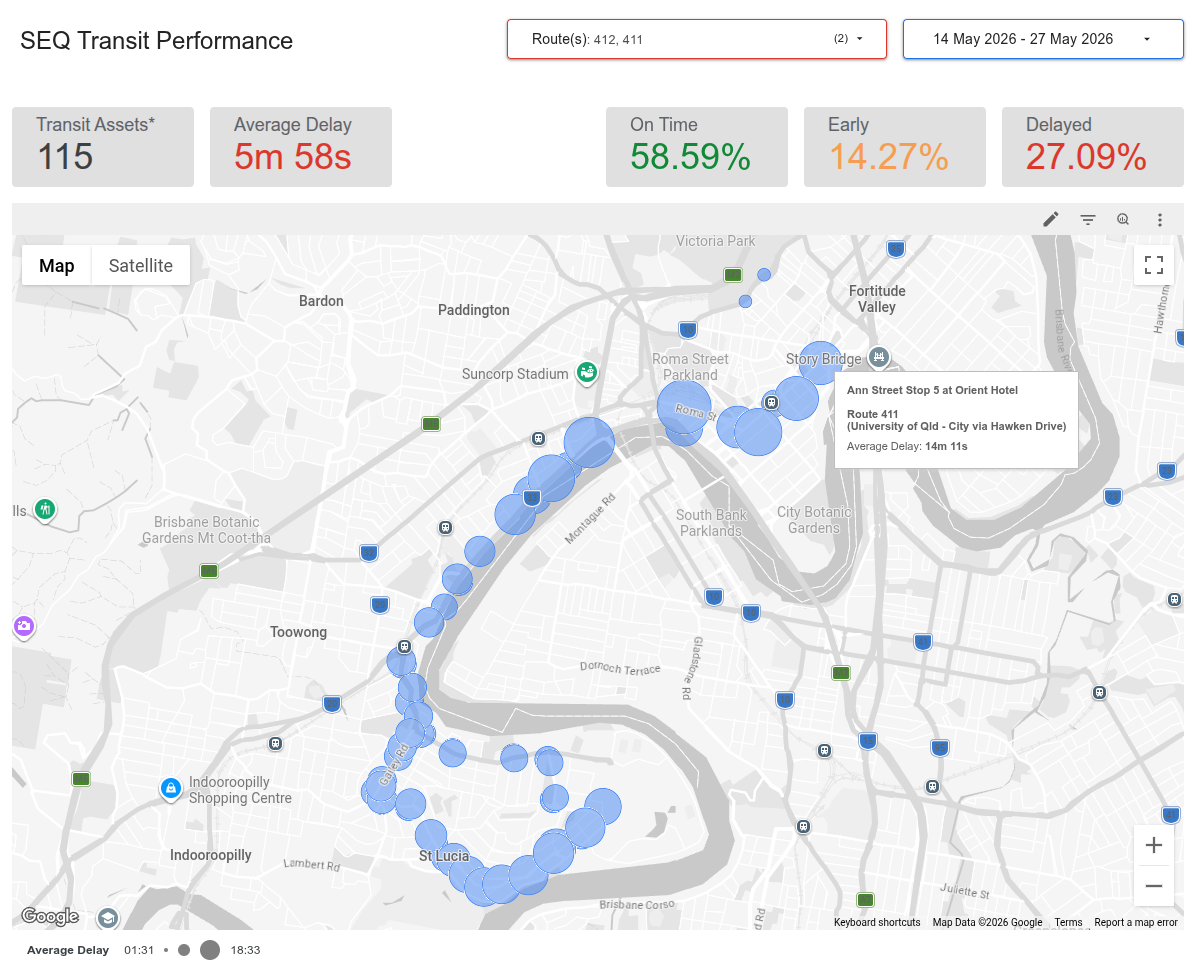Click the Story Bridge landmark marker
The width and height of the screenshot is (1193, 969).
point(879,357)
